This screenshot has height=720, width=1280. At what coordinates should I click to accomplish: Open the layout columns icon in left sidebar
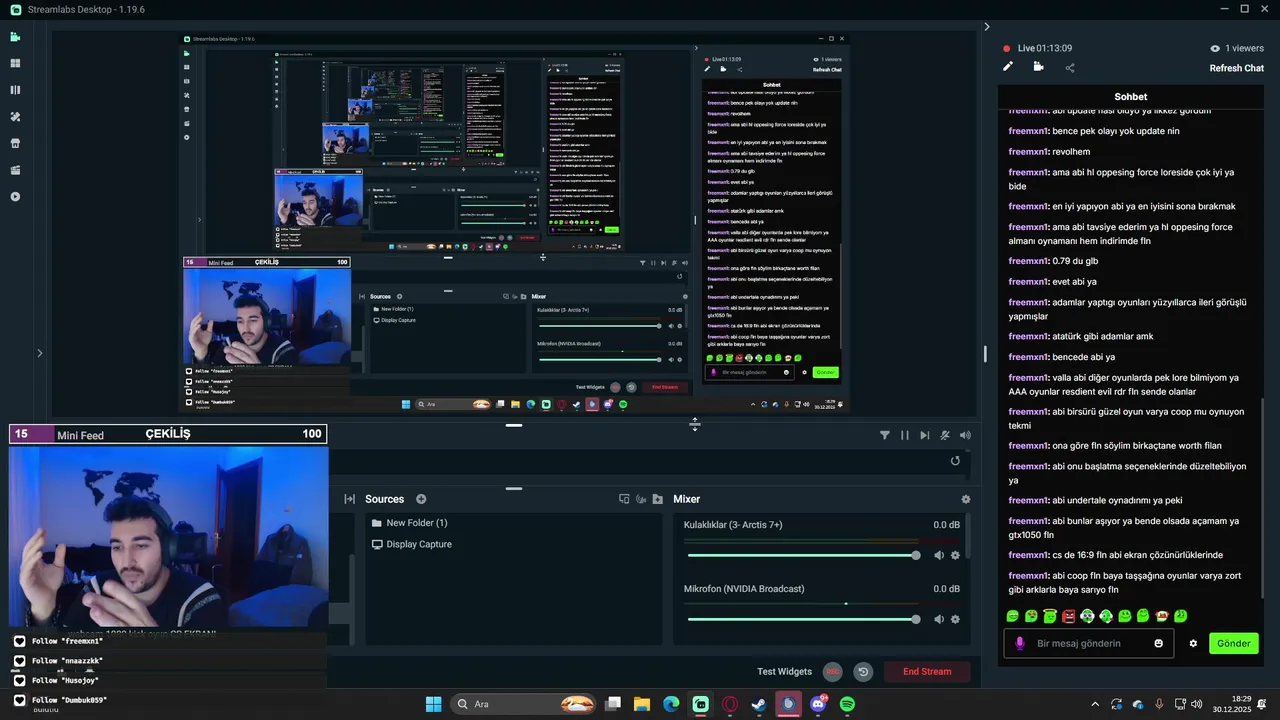tap(15, 90)
